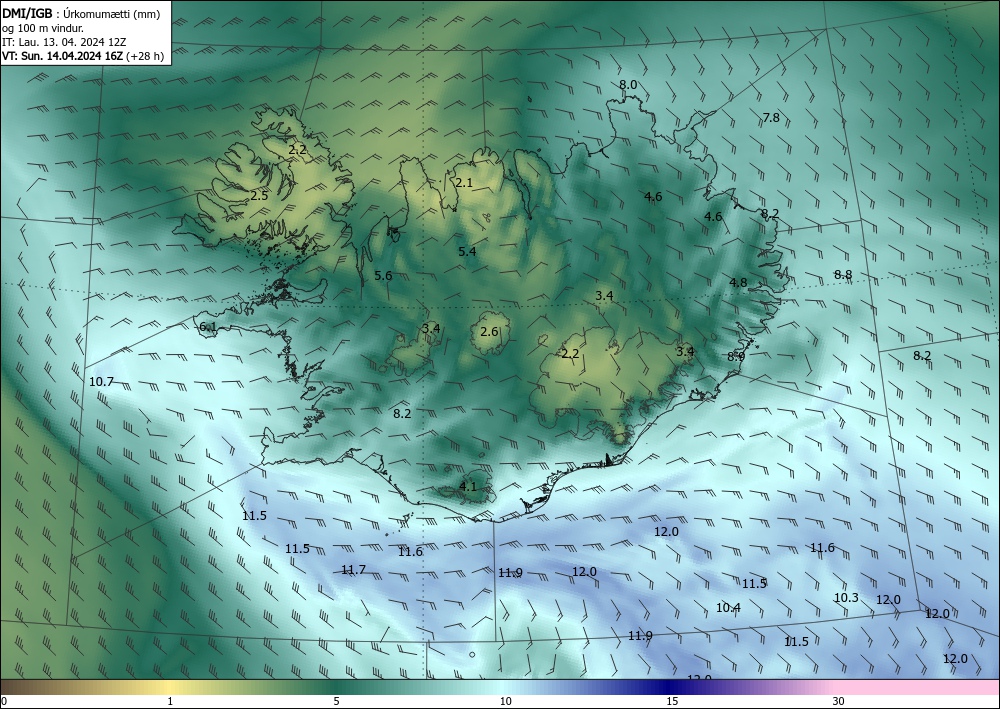The width and height of the screenshot is (1000, 709).
Task: Click the 8.8 value on the map
Action: click(843, 275)
